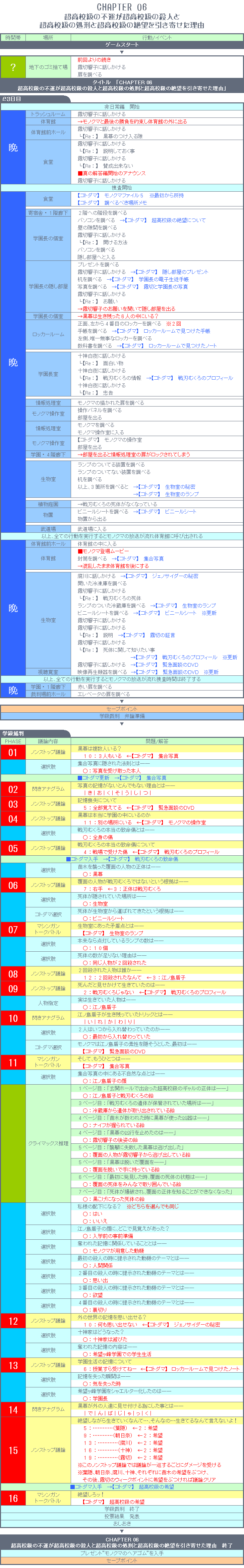Click the green question mark time cell
The height and width of the screenshot is (1568, 244).
pos(13,67)
